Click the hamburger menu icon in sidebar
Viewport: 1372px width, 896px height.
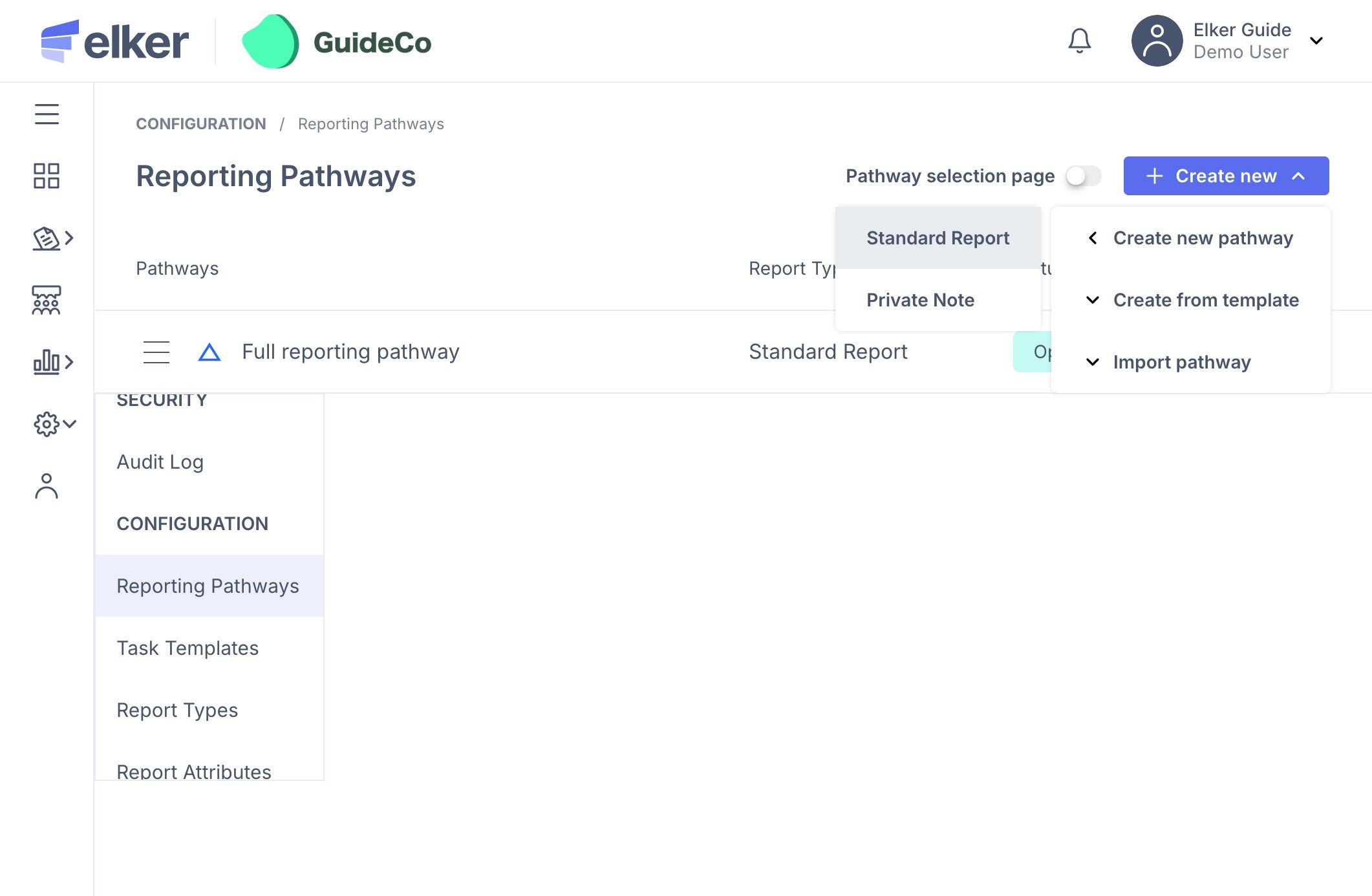pos(47,114)
